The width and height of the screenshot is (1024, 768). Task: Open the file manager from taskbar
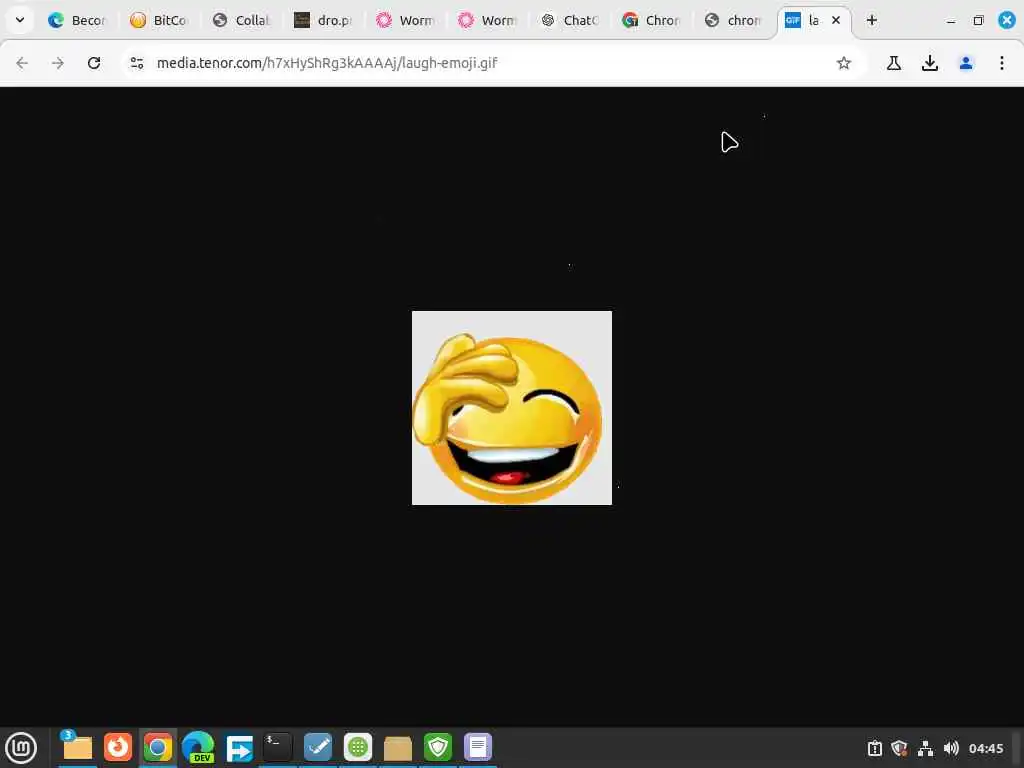77,746
